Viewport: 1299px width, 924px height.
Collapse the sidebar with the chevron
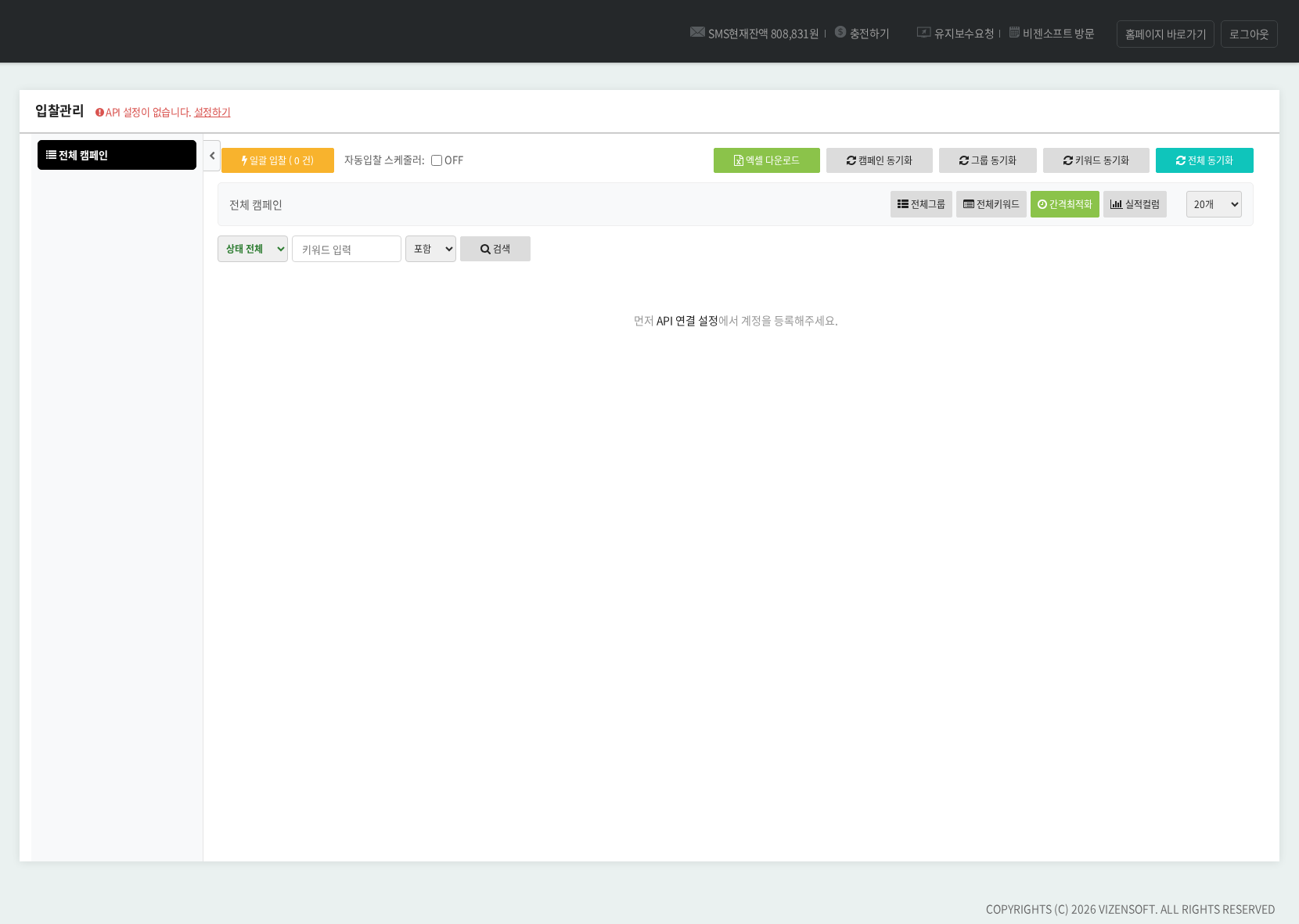tap(212, 156)
